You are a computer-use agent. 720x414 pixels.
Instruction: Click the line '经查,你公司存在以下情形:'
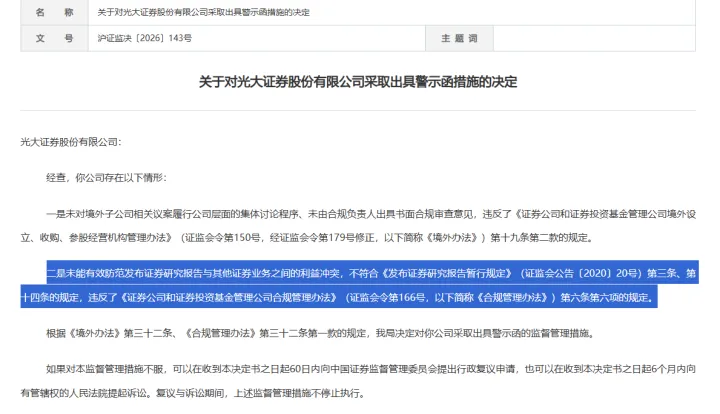click(106, 178)
